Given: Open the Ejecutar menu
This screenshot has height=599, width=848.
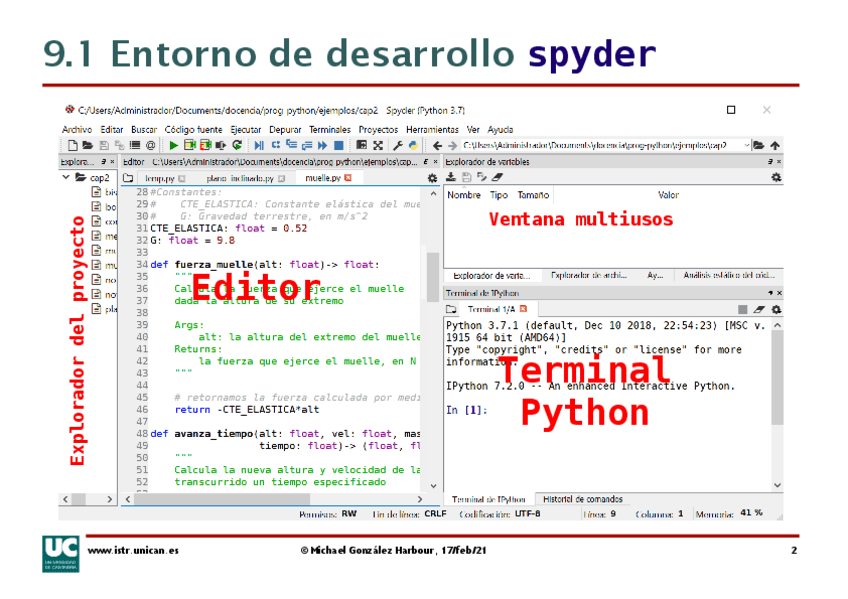Looking at the screenshot, I should (246, 129).
